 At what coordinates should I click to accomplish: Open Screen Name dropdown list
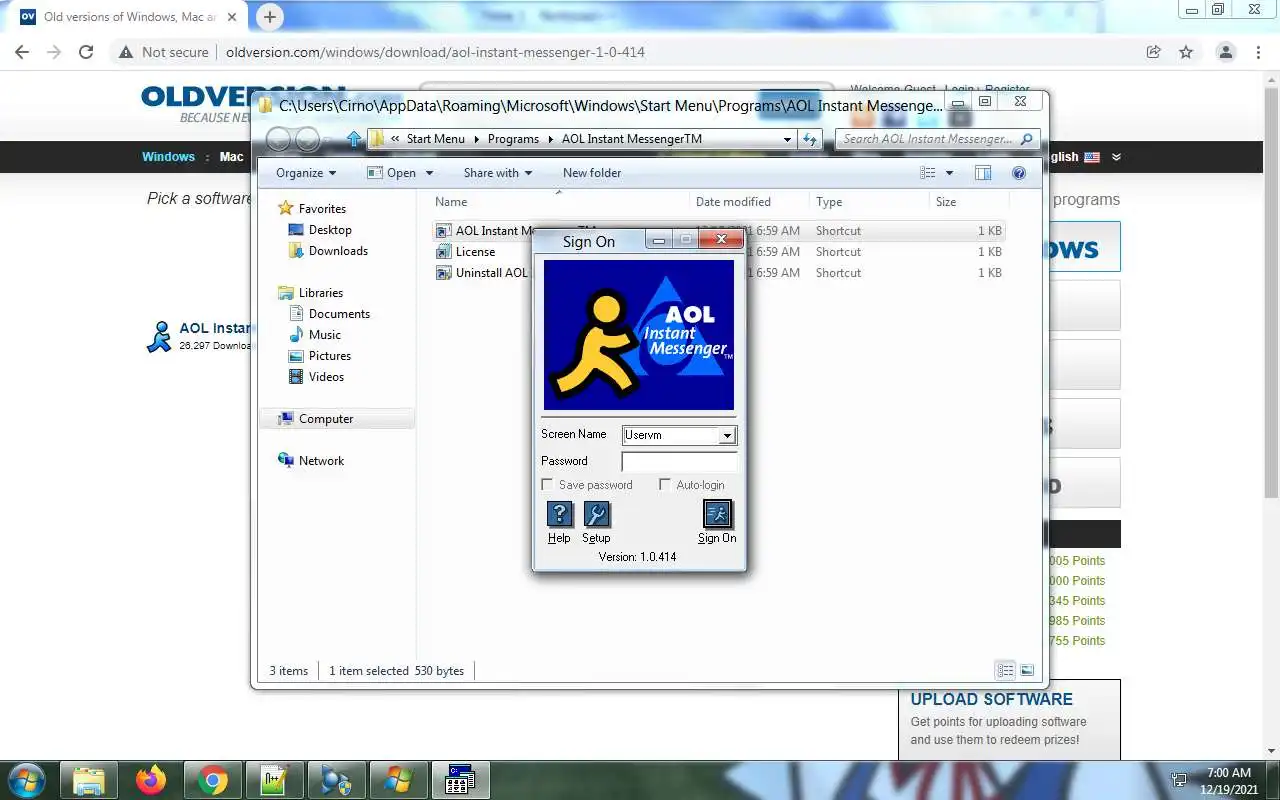pos(727,435)
